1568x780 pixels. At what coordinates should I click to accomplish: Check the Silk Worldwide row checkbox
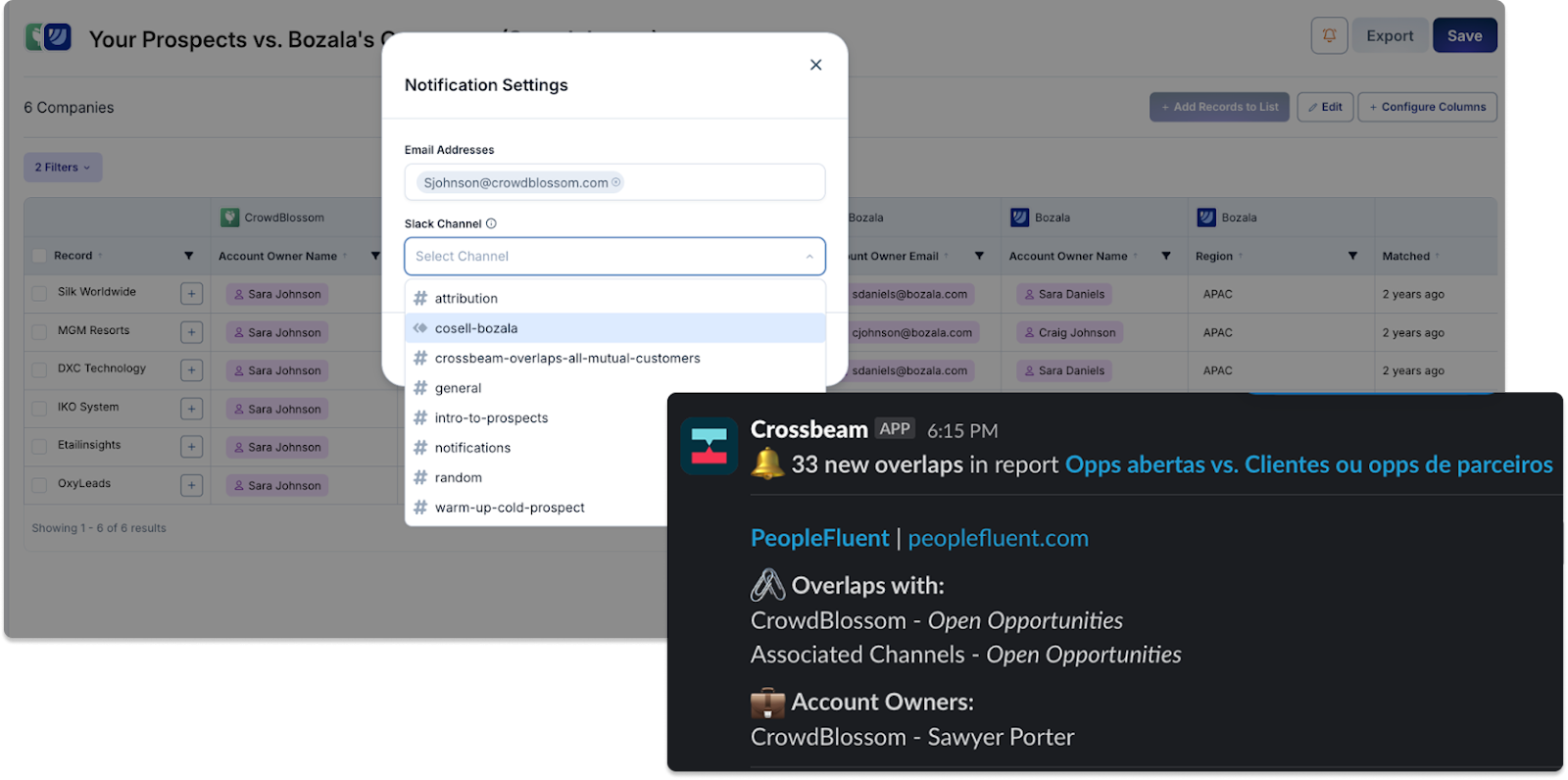39,293
